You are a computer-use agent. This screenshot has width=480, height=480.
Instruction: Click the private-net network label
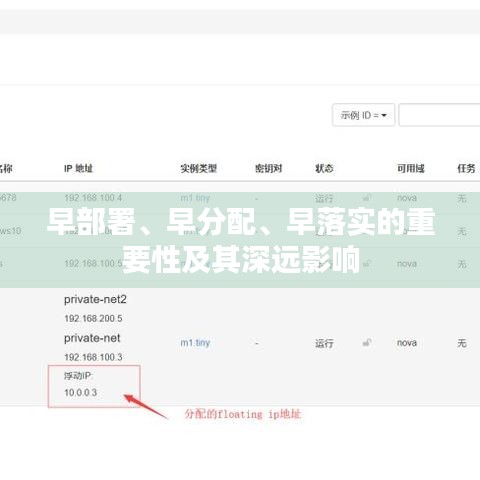(x=92, y=338)
